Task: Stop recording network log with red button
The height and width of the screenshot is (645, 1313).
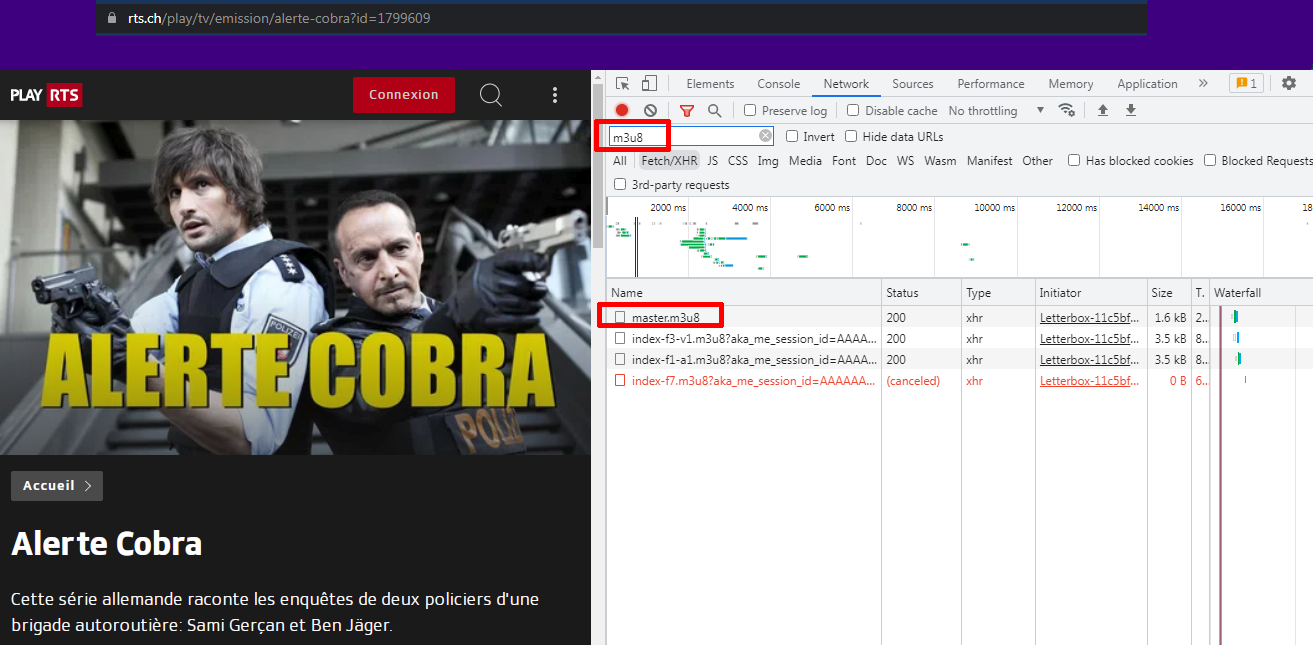Action: click(622, 111)
